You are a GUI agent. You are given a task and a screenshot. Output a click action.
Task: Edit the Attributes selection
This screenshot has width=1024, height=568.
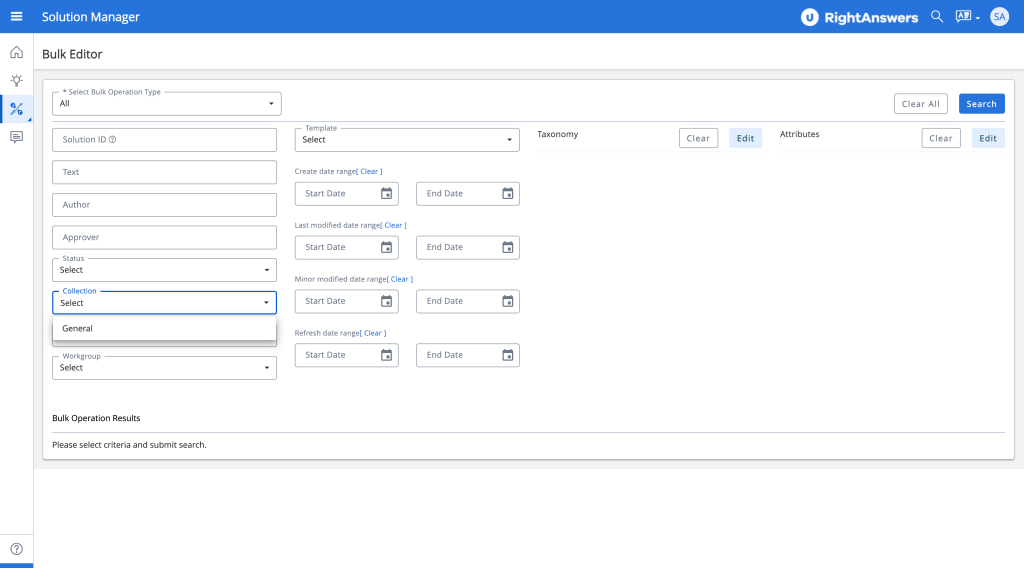tap(988, 138)
